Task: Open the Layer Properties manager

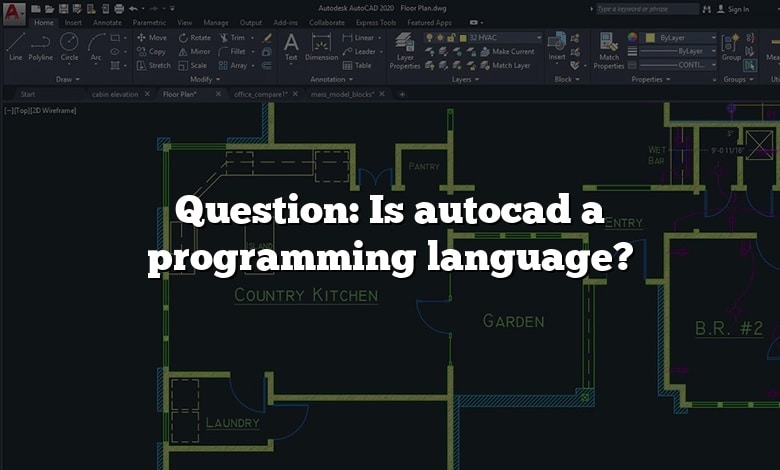Action: pyautogui.click(x=405, y=50)
